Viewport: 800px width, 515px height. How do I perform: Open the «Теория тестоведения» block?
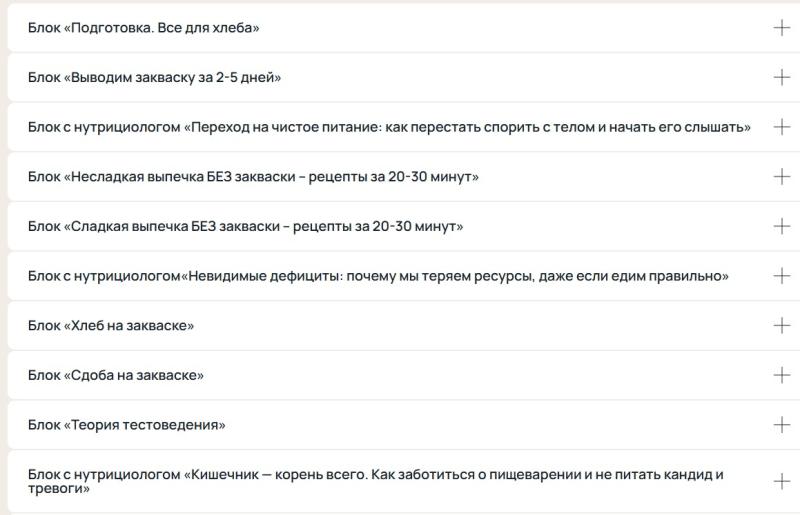coord(127,425)
